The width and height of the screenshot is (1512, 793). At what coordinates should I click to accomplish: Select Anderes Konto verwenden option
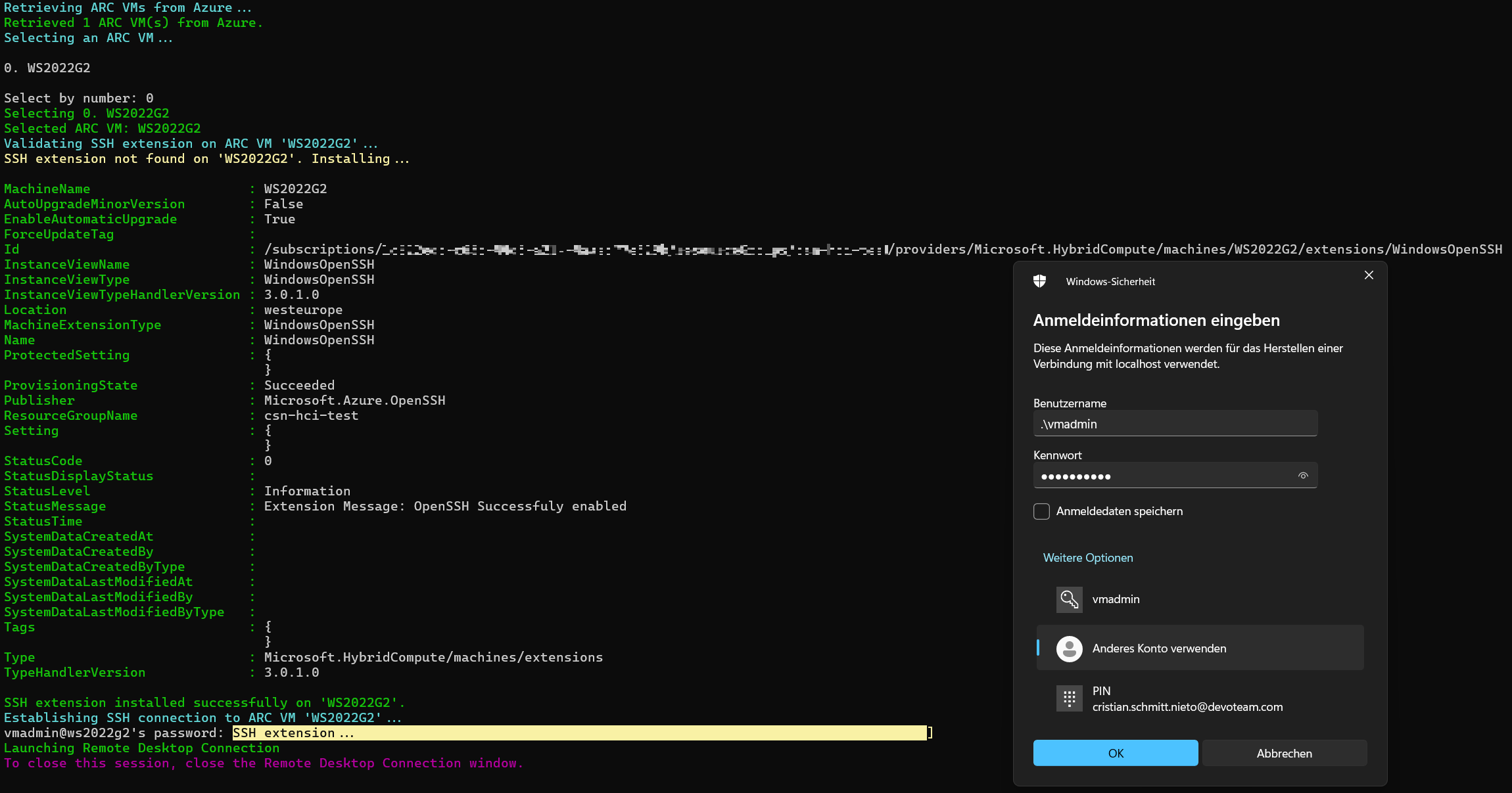pos(1200,648)
